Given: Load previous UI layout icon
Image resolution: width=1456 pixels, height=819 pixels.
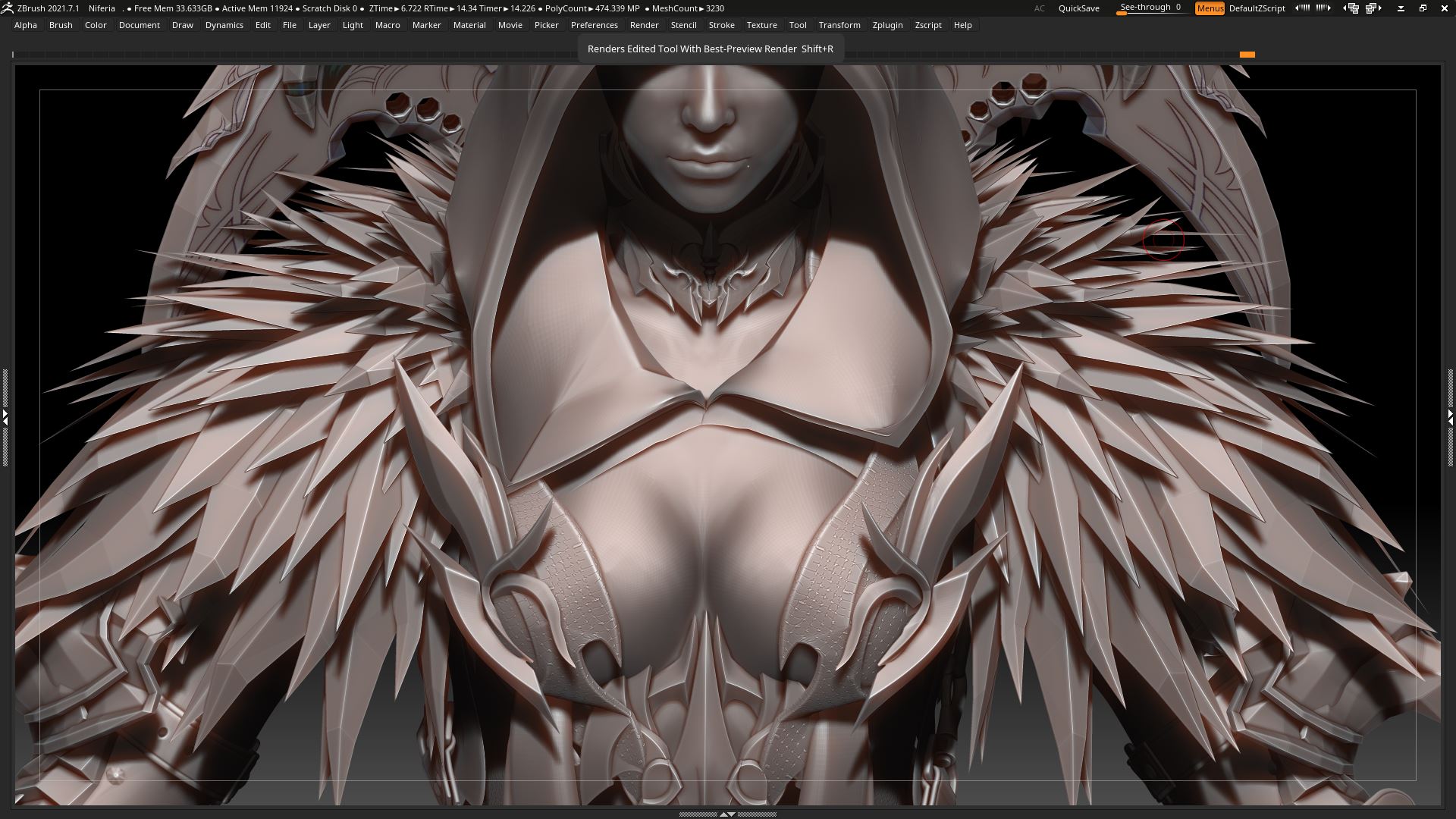Looking at the screenshot, I should (x=1351, y=8).
